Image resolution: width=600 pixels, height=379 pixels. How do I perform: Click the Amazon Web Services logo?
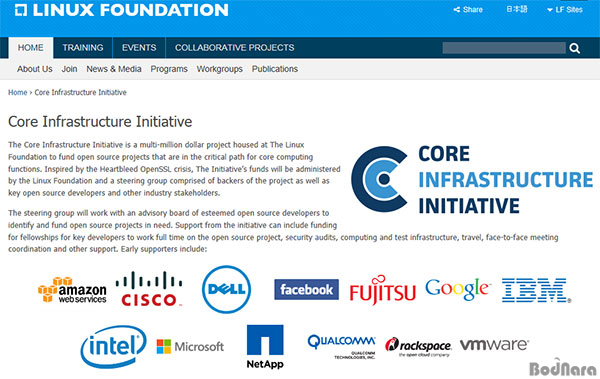pos(72,289)
